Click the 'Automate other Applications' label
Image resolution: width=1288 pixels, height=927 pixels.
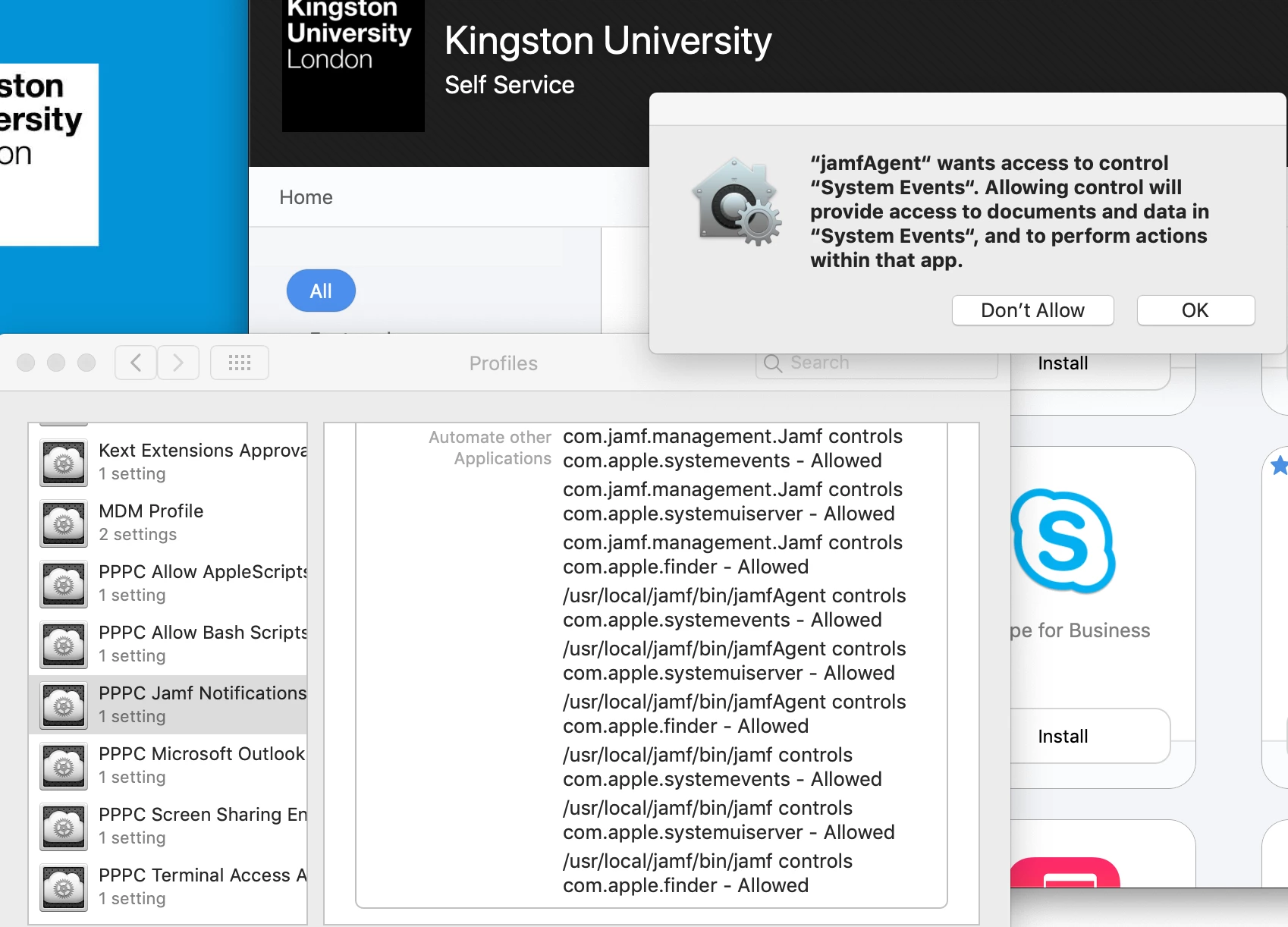tap(490, 448)
